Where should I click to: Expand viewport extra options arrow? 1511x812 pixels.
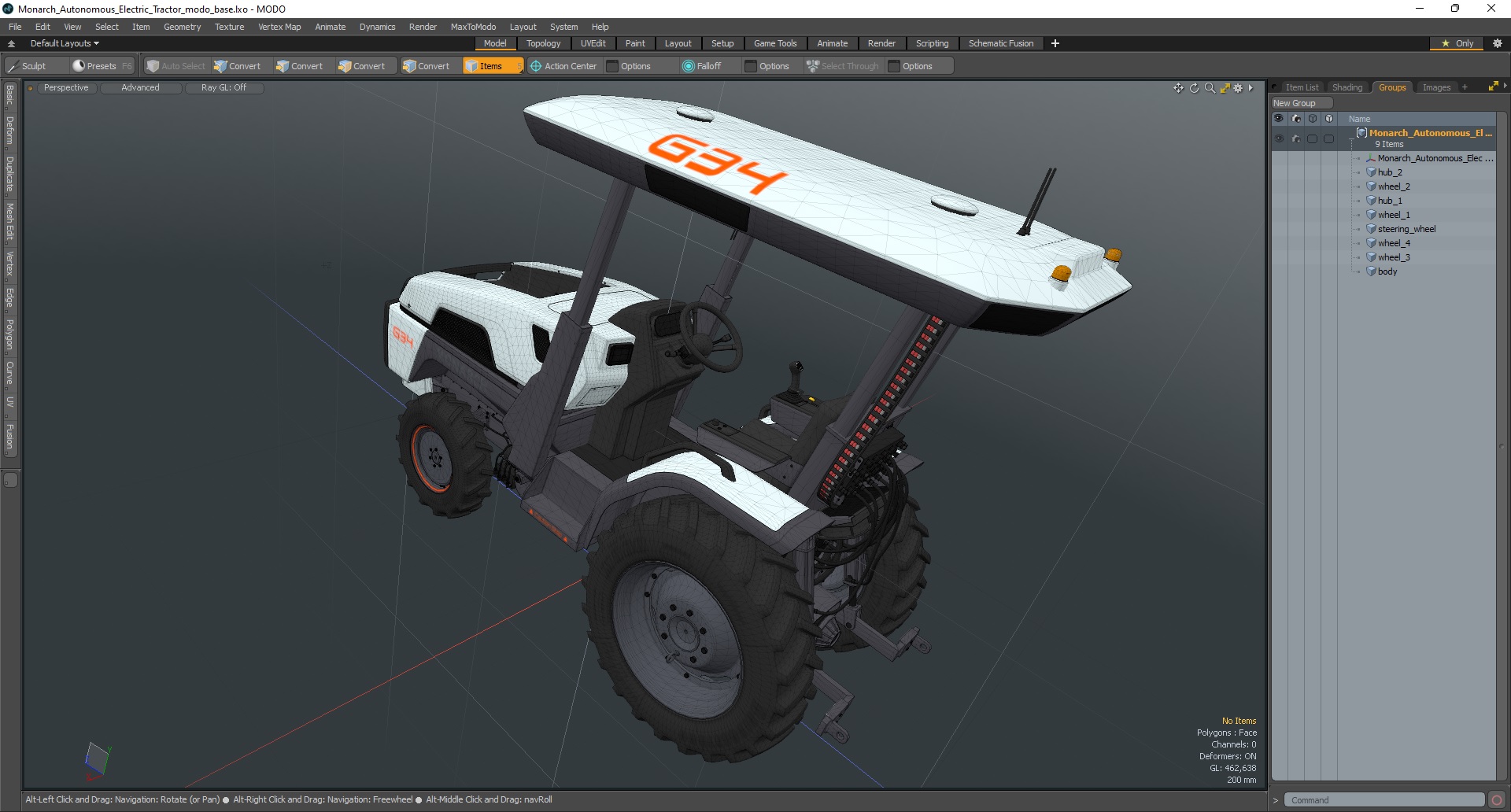1251,88
